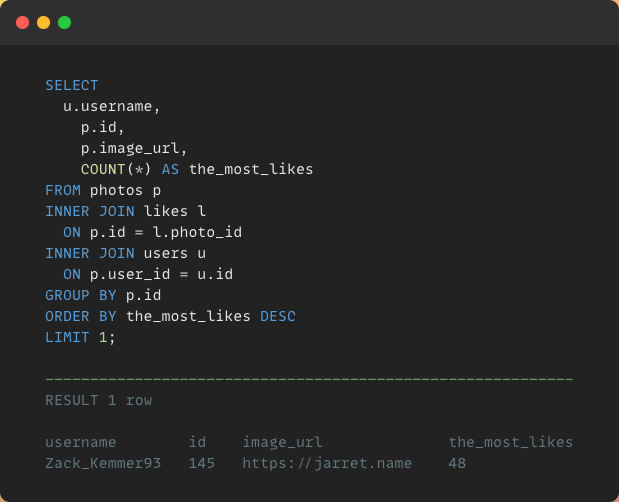Click the SELECT keyword

[x=72, y=85]
